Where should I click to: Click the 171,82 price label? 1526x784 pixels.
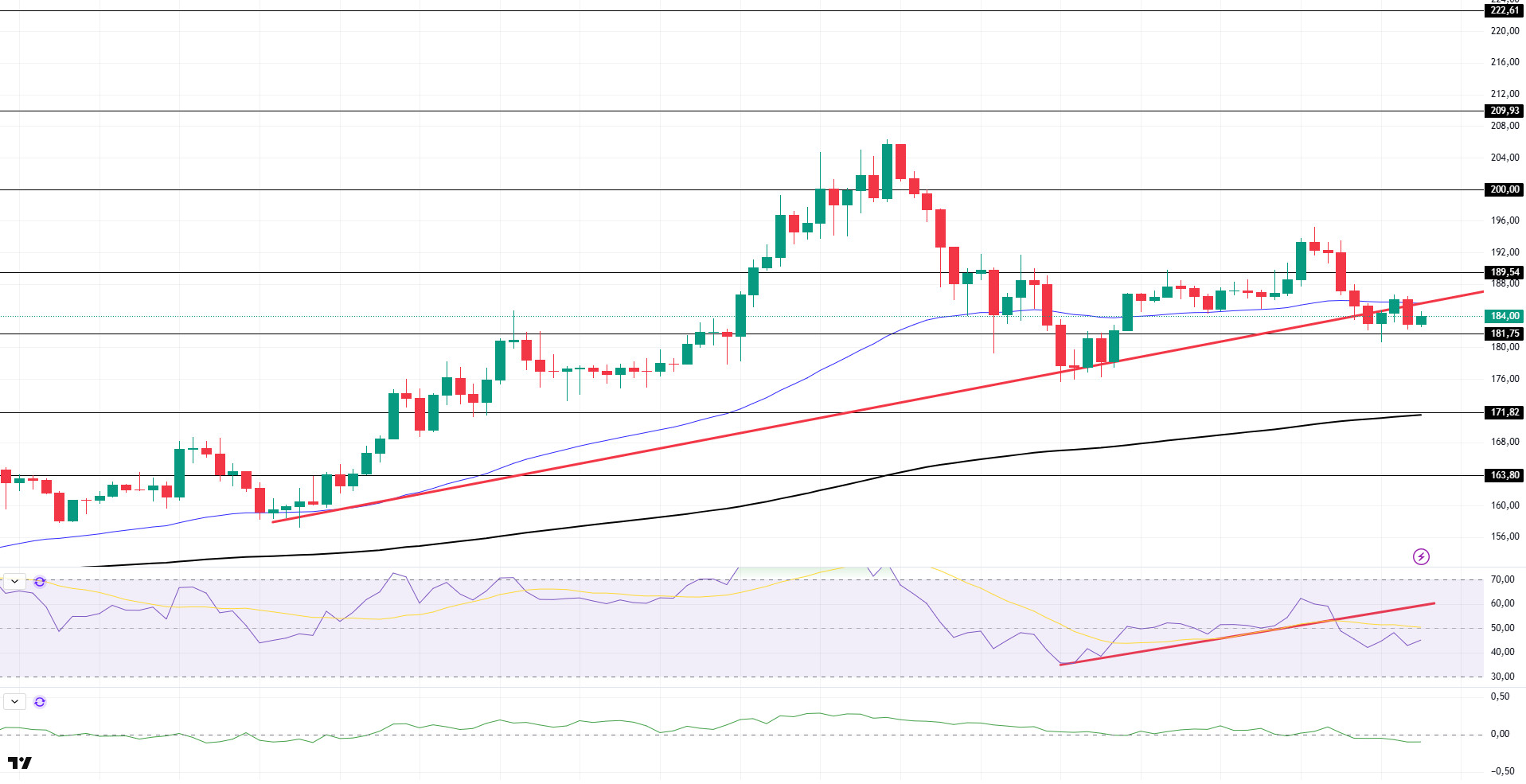pyautogui.click(x=1505, y=412)
